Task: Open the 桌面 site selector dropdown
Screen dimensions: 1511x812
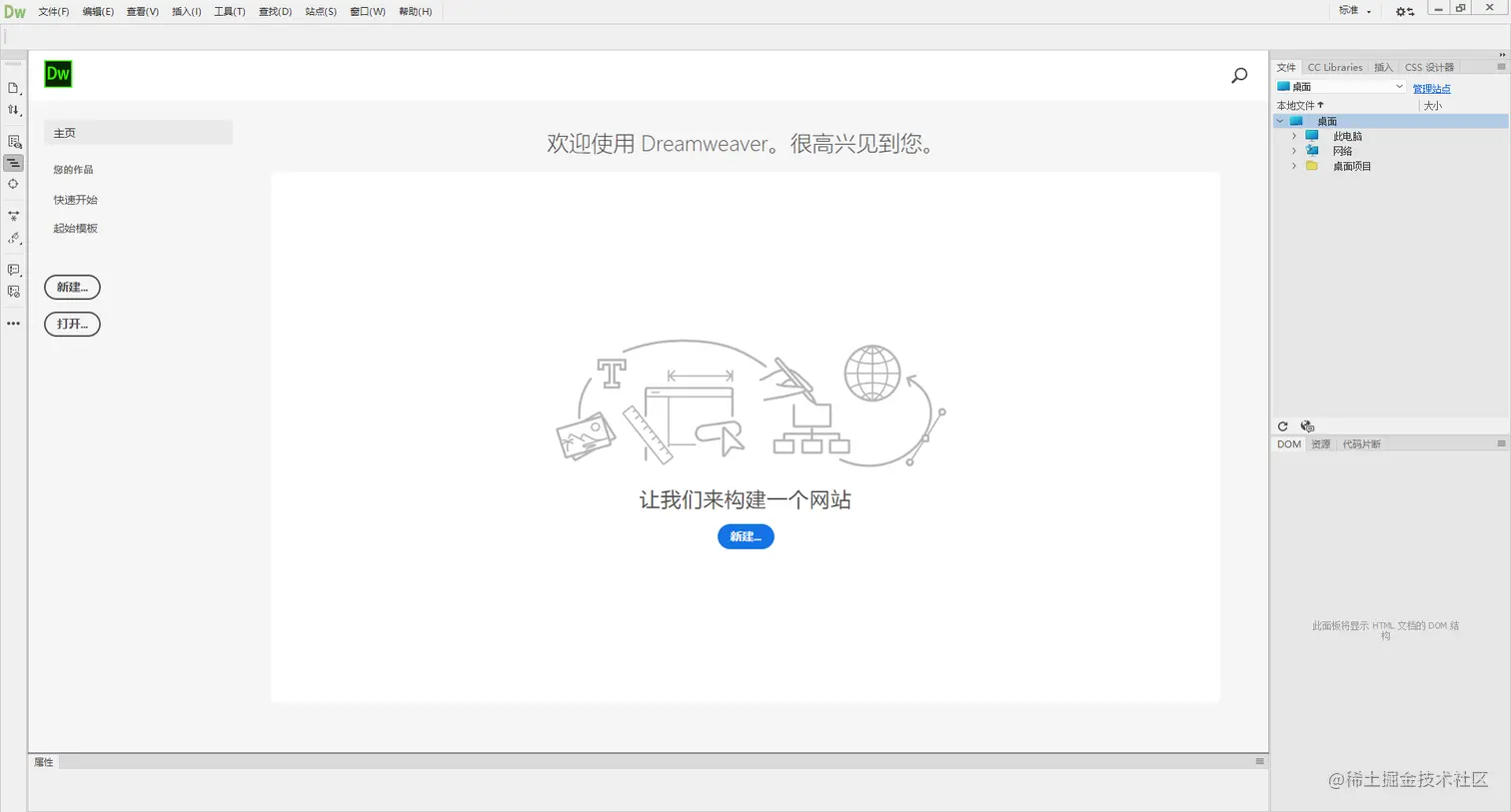Action: tap(1341, 87)
